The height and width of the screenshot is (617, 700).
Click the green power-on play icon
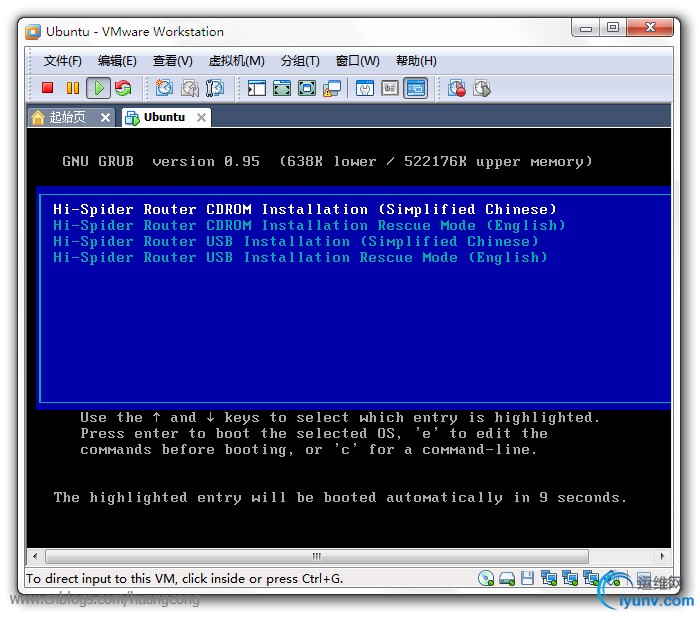(x=98, y=88)
